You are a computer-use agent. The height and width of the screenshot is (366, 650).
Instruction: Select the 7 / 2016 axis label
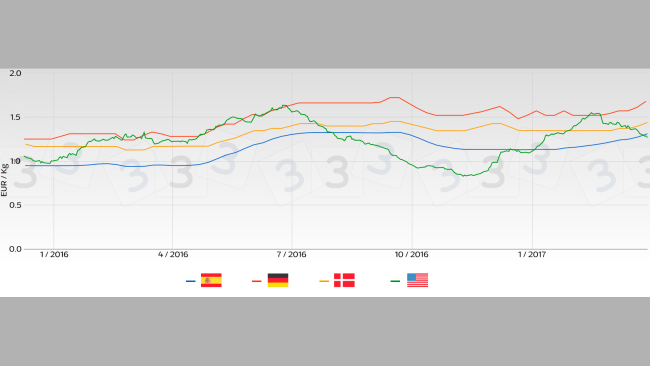click(291, 255)
